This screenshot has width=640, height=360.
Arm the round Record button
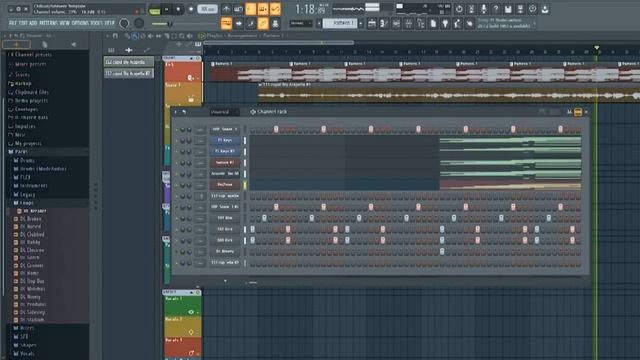pyautogui.click(x=191, y=9)
